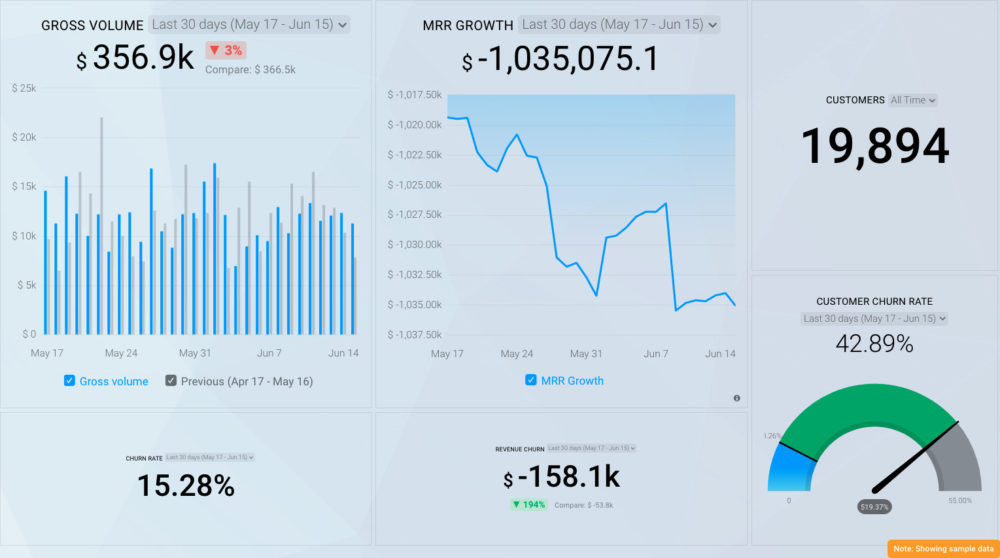
Task: Uncheck the Gross volume legend checkbox
Action: (x=69, y=381)
